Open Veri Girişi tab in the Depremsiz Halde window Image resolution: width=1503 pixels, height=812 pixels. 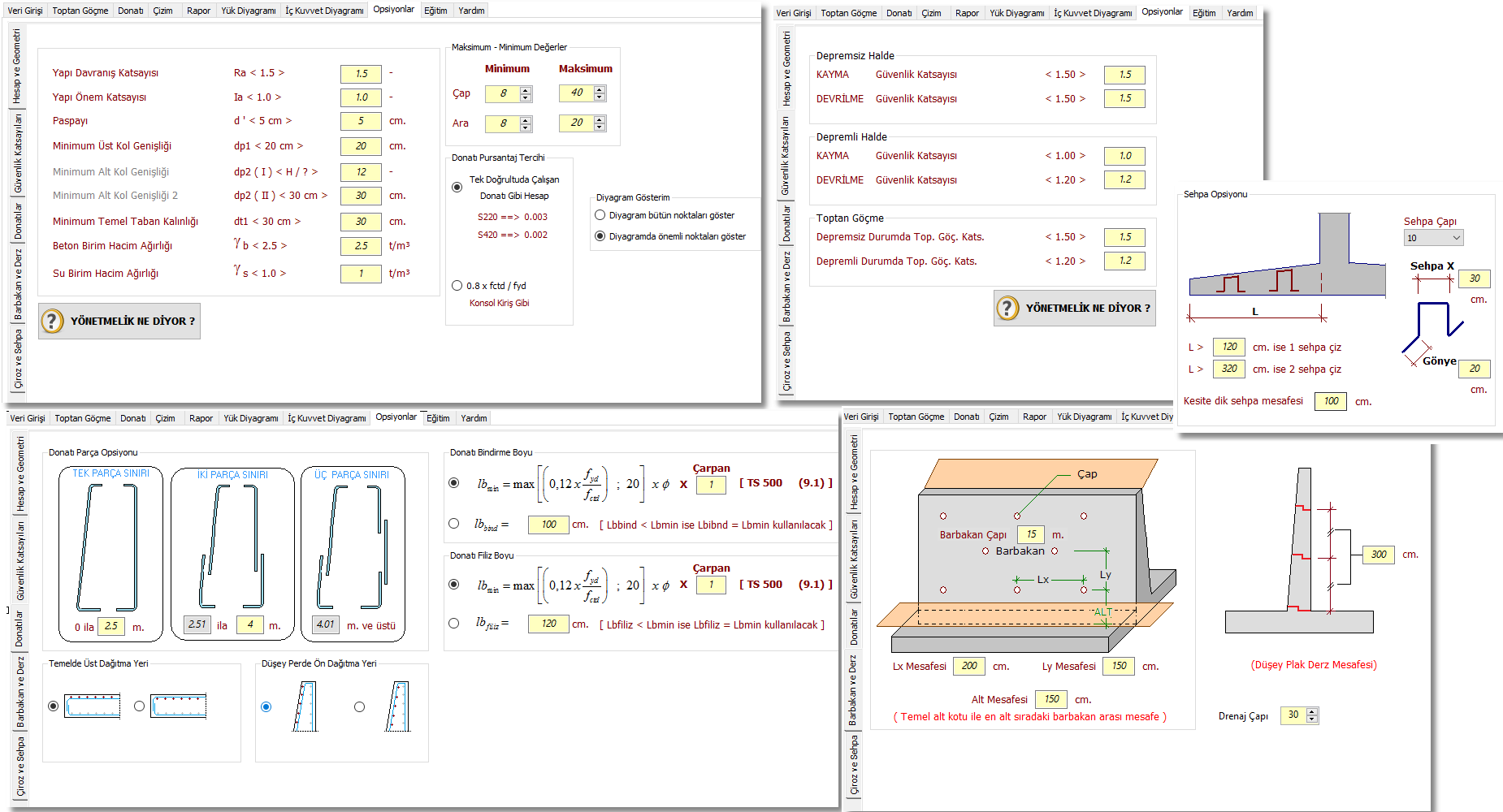pyautogui.click(x=793, y=13)
